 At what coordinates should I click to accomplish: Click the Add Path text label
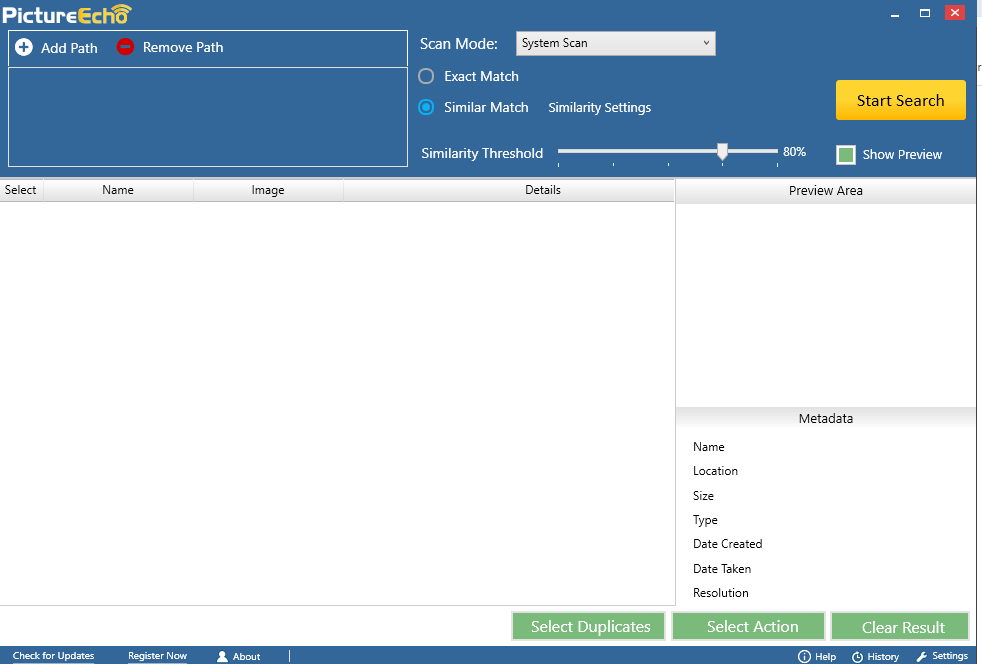pyautogui.click(x=69, y=48)
